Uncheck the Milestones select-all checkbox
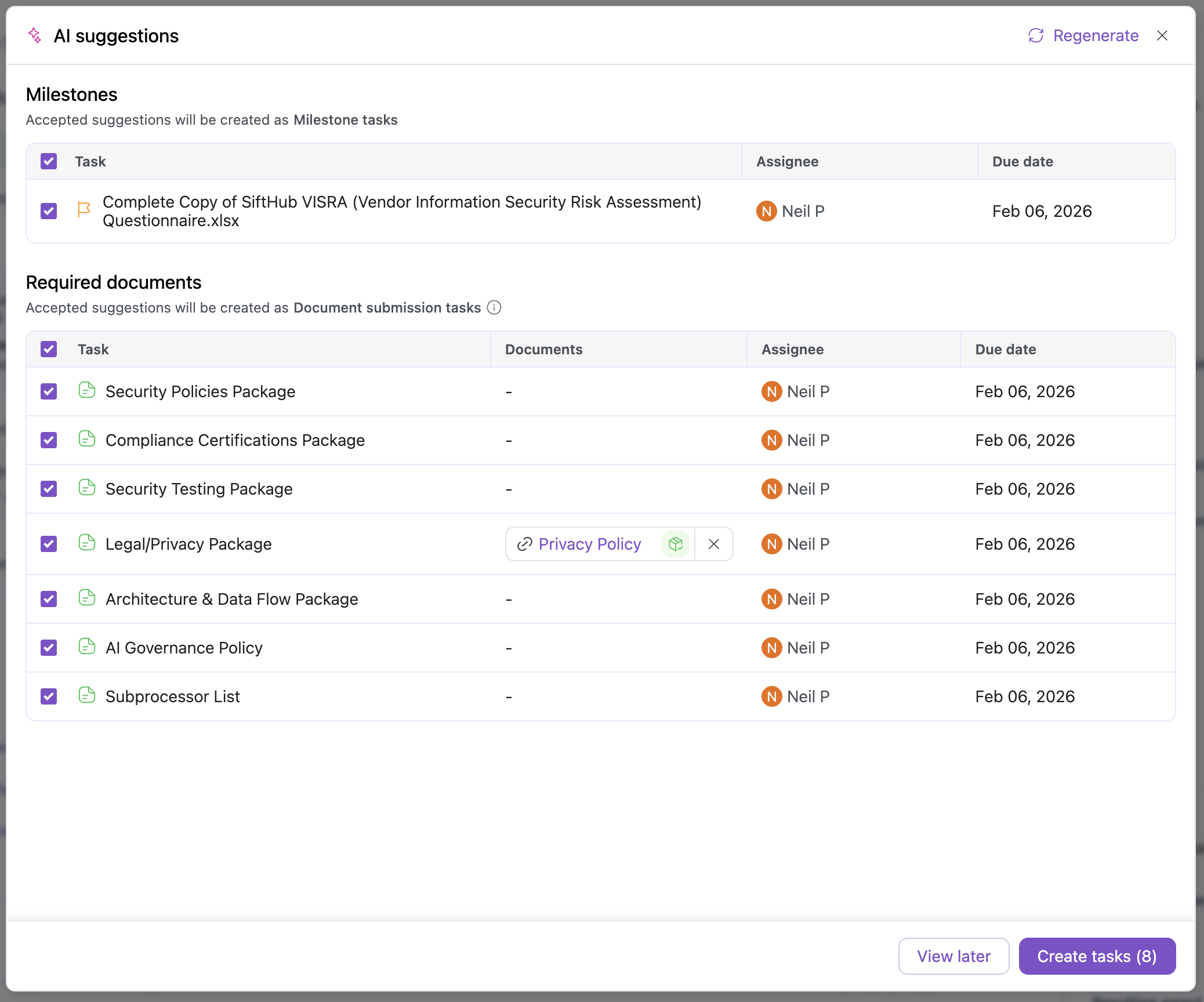This screenshot has width=1204, height=1002. click(x=49, y=161)
